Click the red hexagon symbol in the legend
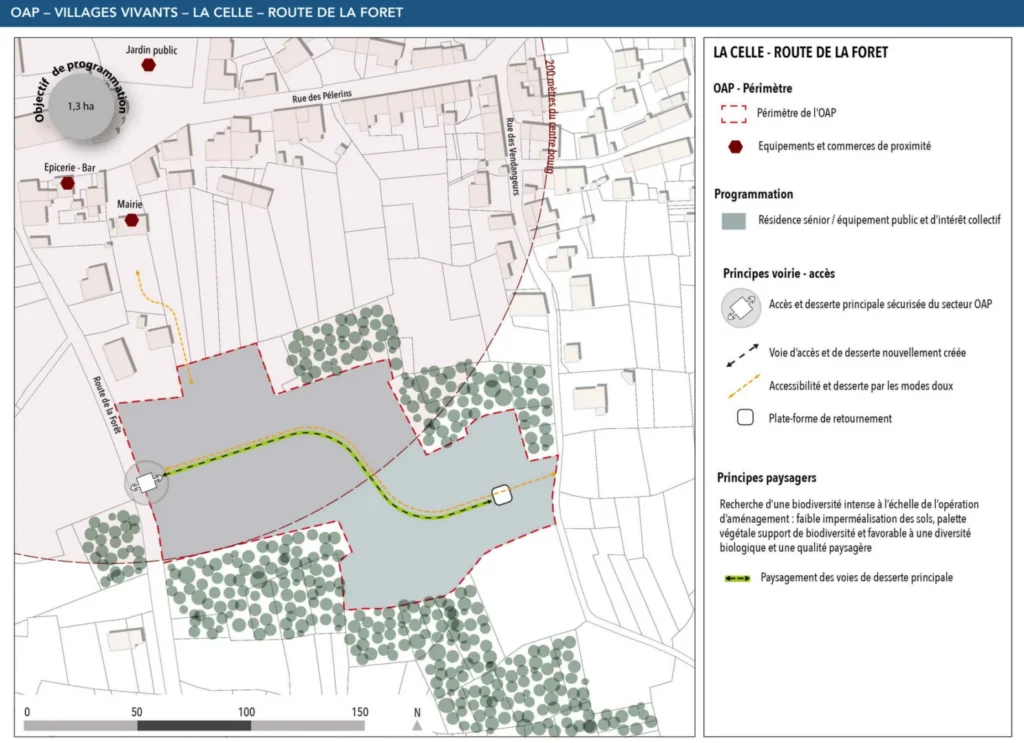The width and height of the screenshot is (1024, 743). (736, 147)
